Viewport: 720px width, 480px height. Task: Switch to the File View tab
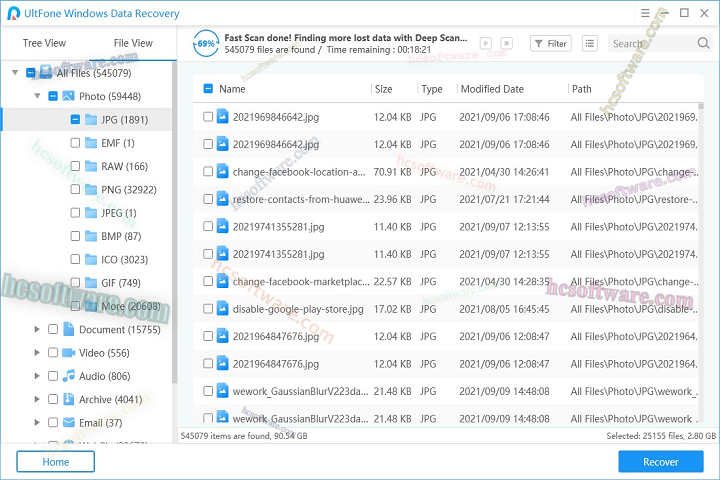click(133, 43)
